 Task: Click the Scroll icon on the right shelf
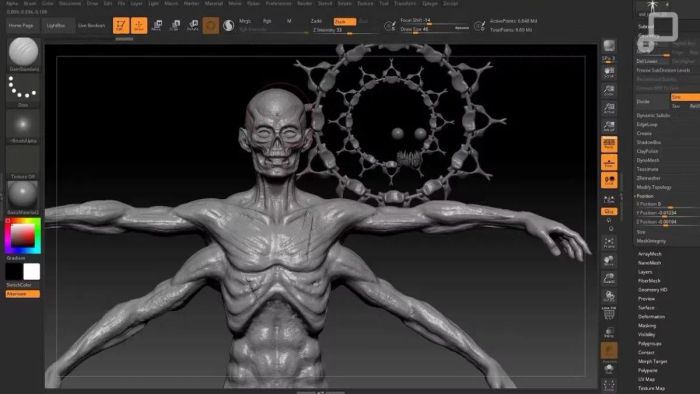(x=609, y=73)
